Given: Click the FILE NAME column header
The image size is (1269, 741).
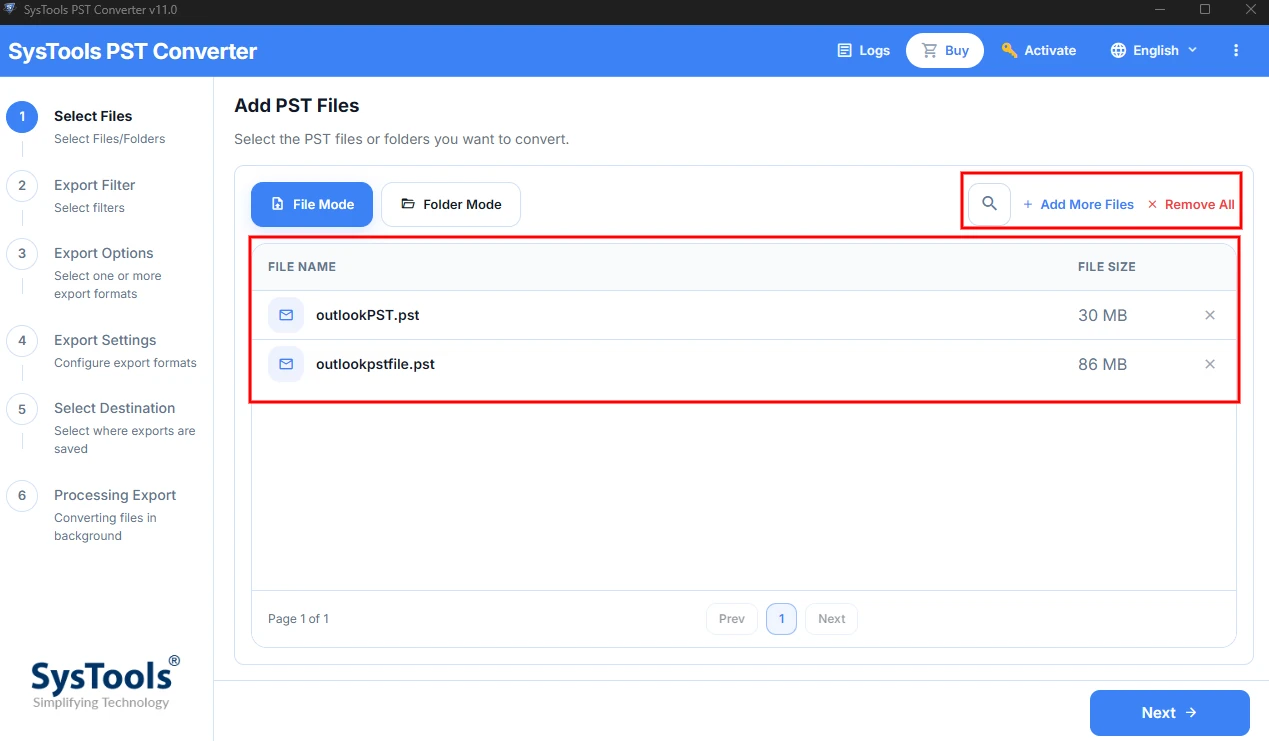Looking at the screenshot, I should pos(302,267).
